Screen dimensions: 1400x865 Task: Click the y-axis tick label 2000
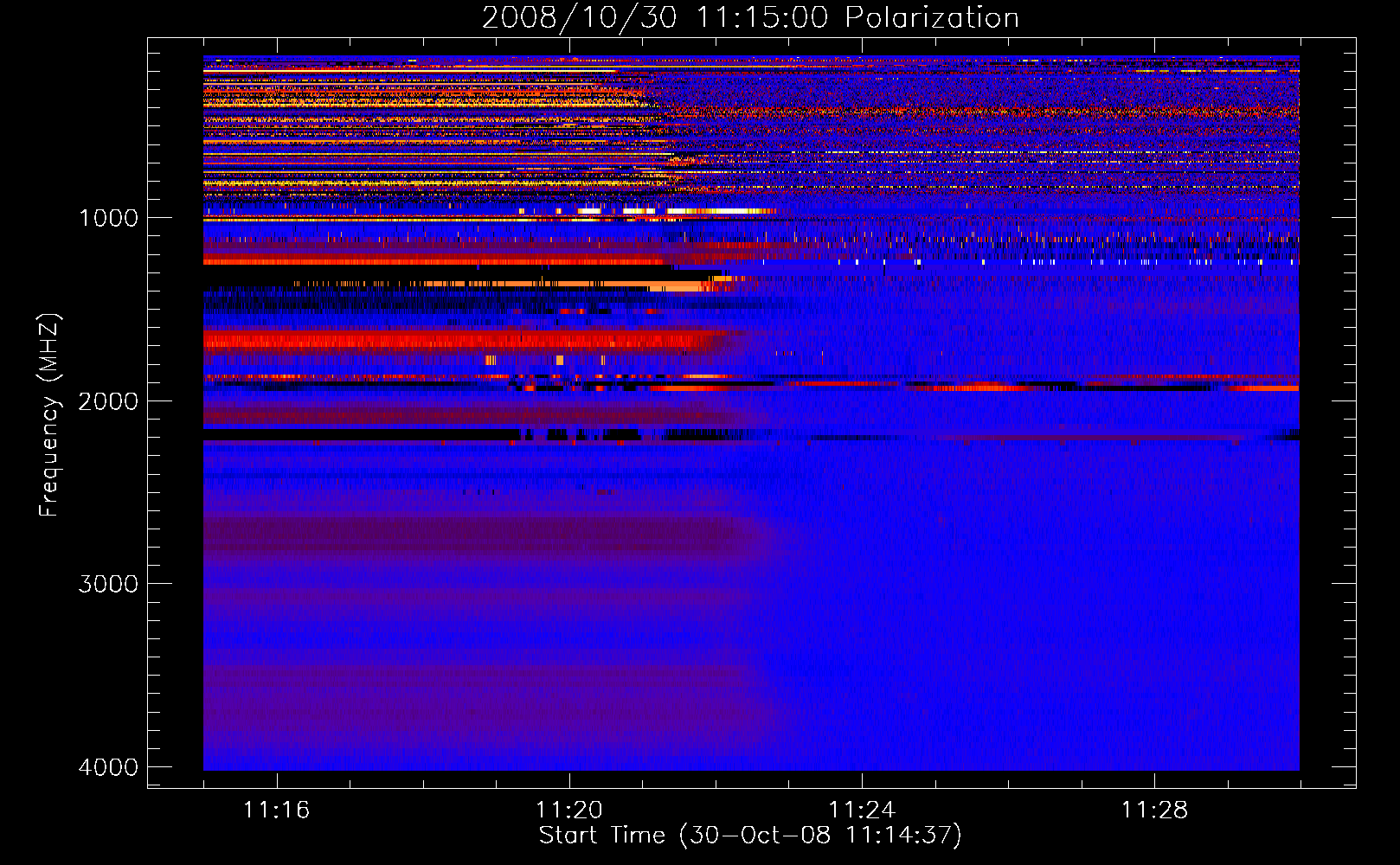point(108,401)
